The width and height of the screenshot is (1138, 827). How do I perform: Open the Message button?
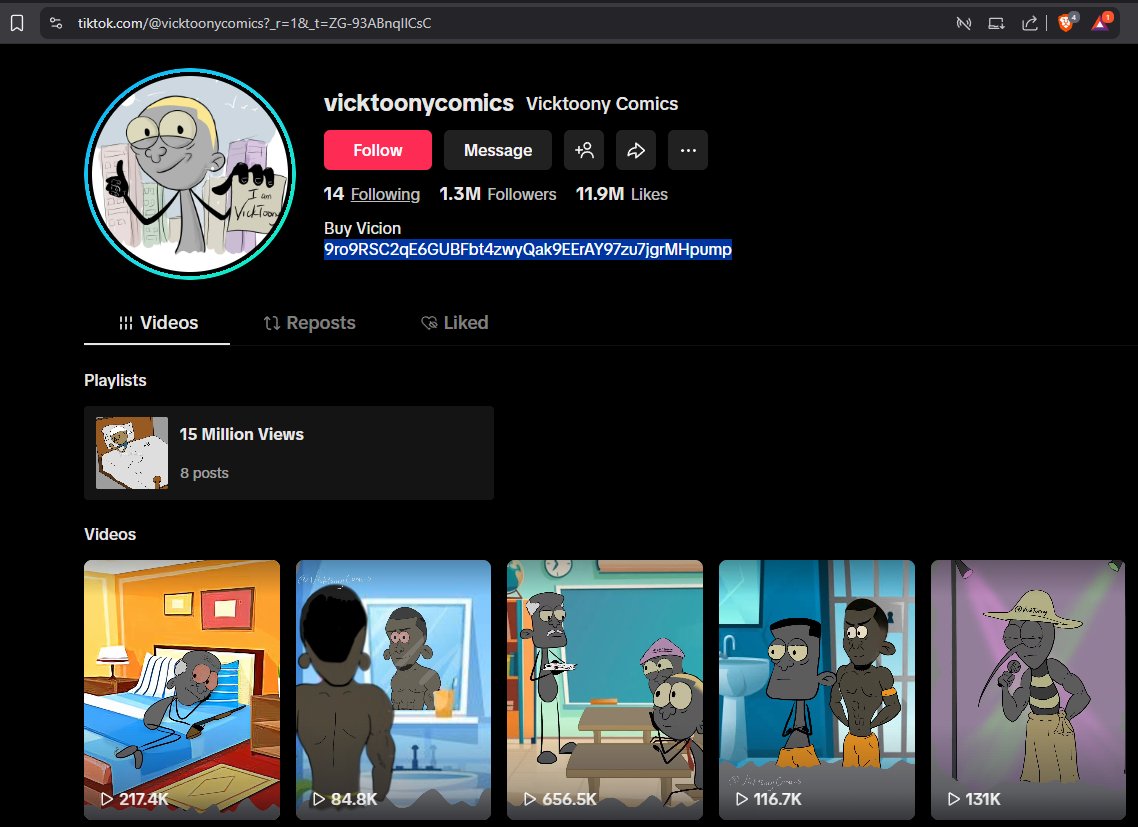point(498,150)
